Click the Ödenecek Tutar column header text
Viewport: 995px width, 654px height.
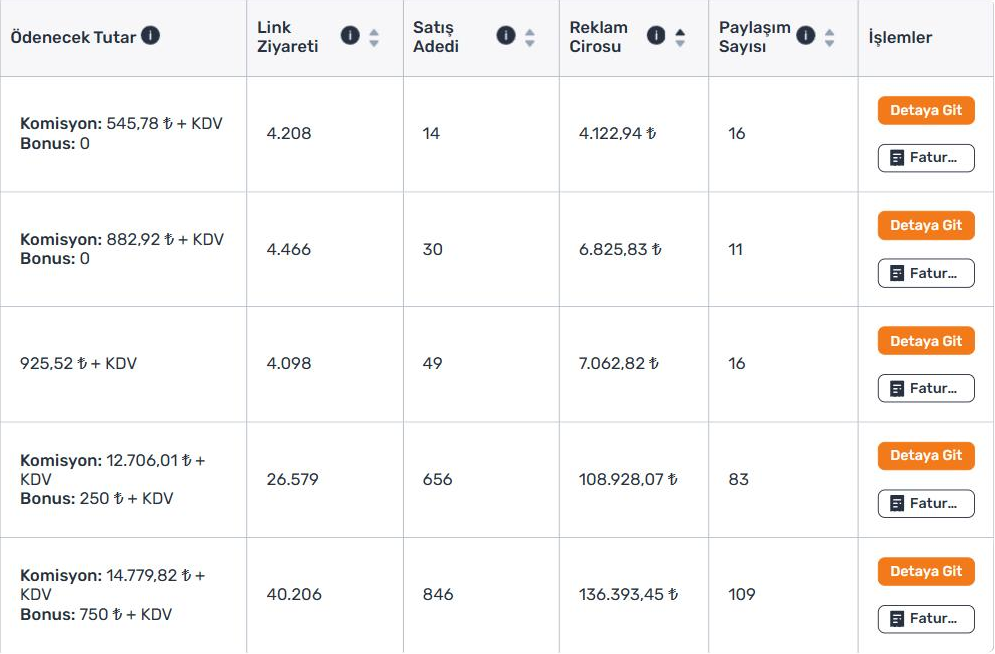[73, 37]
